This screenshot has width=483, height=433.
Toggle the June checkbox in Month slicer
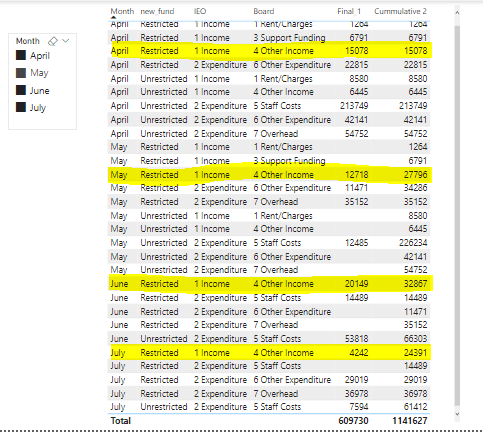pyautogui.click(x=21, y=90)
